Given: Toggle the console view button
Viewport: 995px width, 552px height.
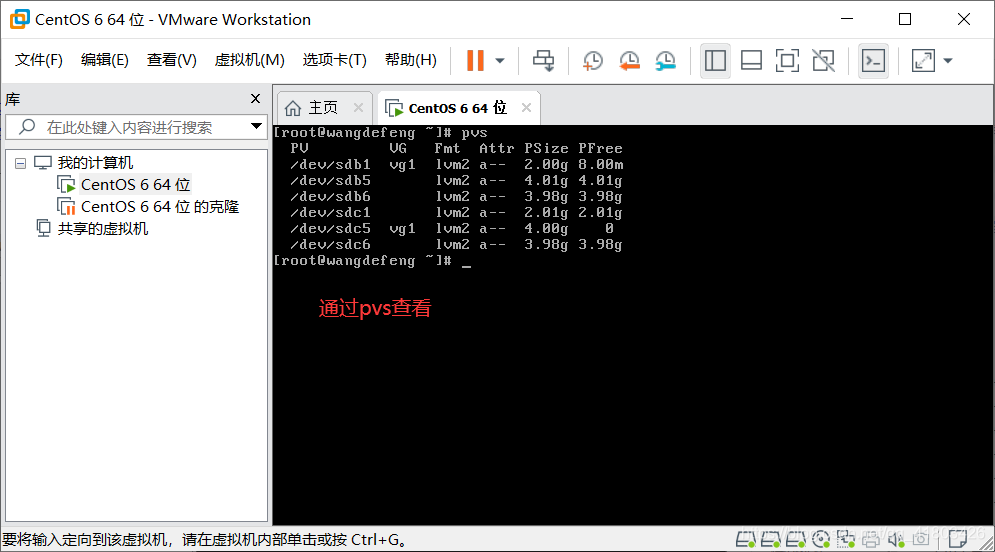Looking at the screenshot, I should [x=873, y=61].
